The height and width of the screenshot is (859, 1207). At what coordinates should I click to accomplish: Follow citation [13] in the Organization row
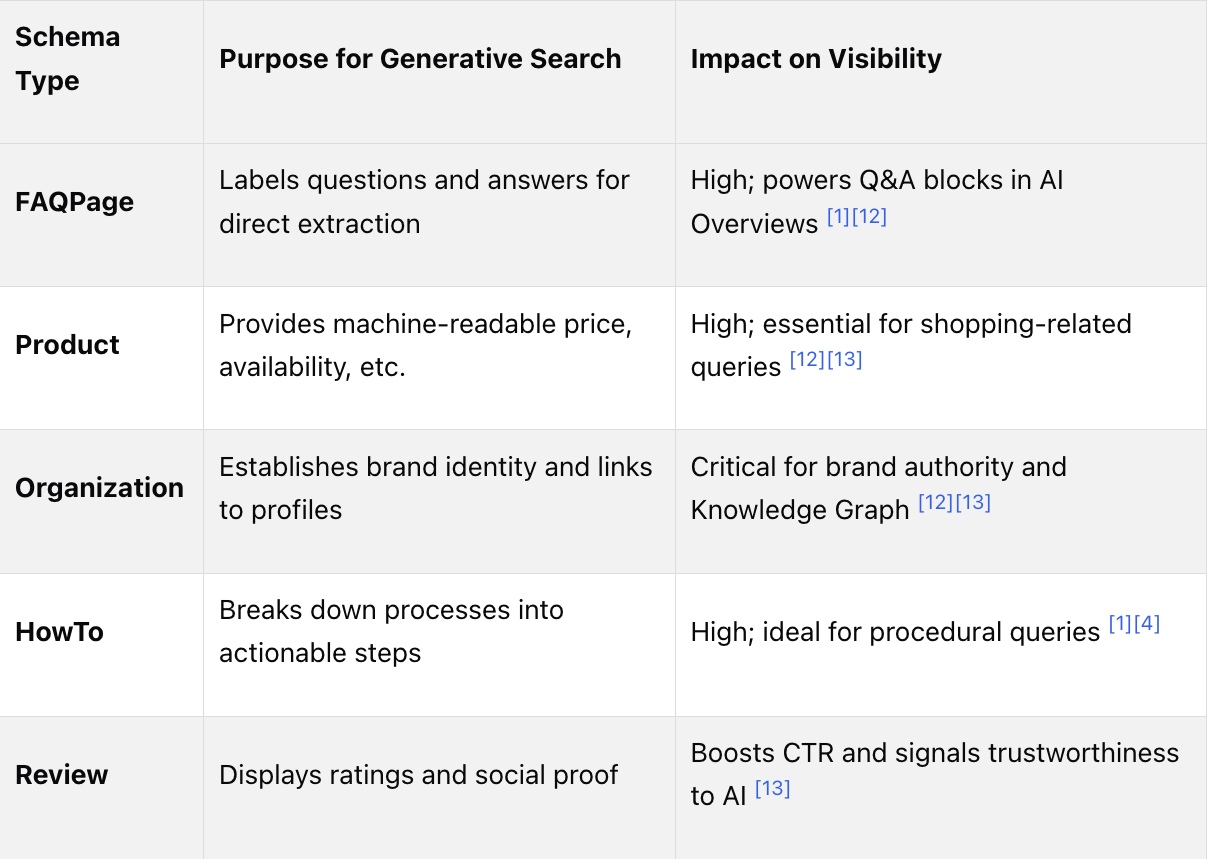coord(973,502)
